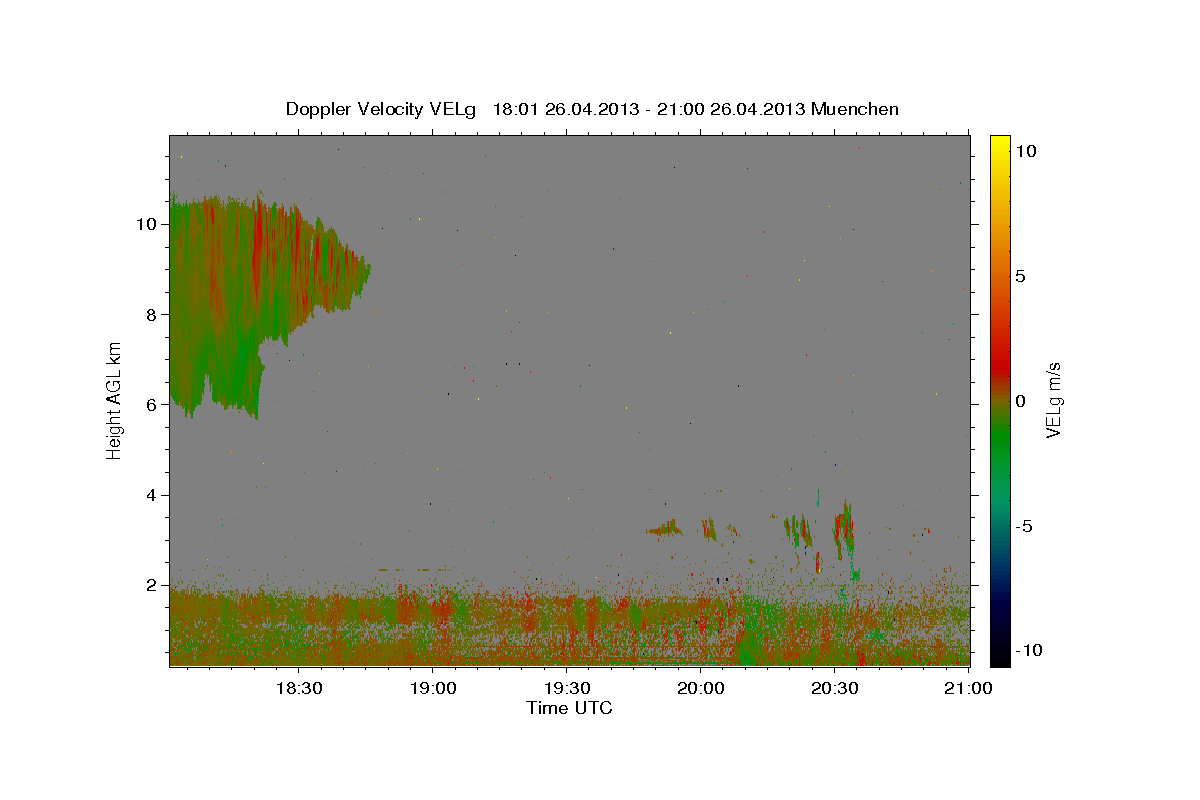Click the colorbar label '0'
The width and height of the screenshot is (1200, 800).
coord(1021,401)
